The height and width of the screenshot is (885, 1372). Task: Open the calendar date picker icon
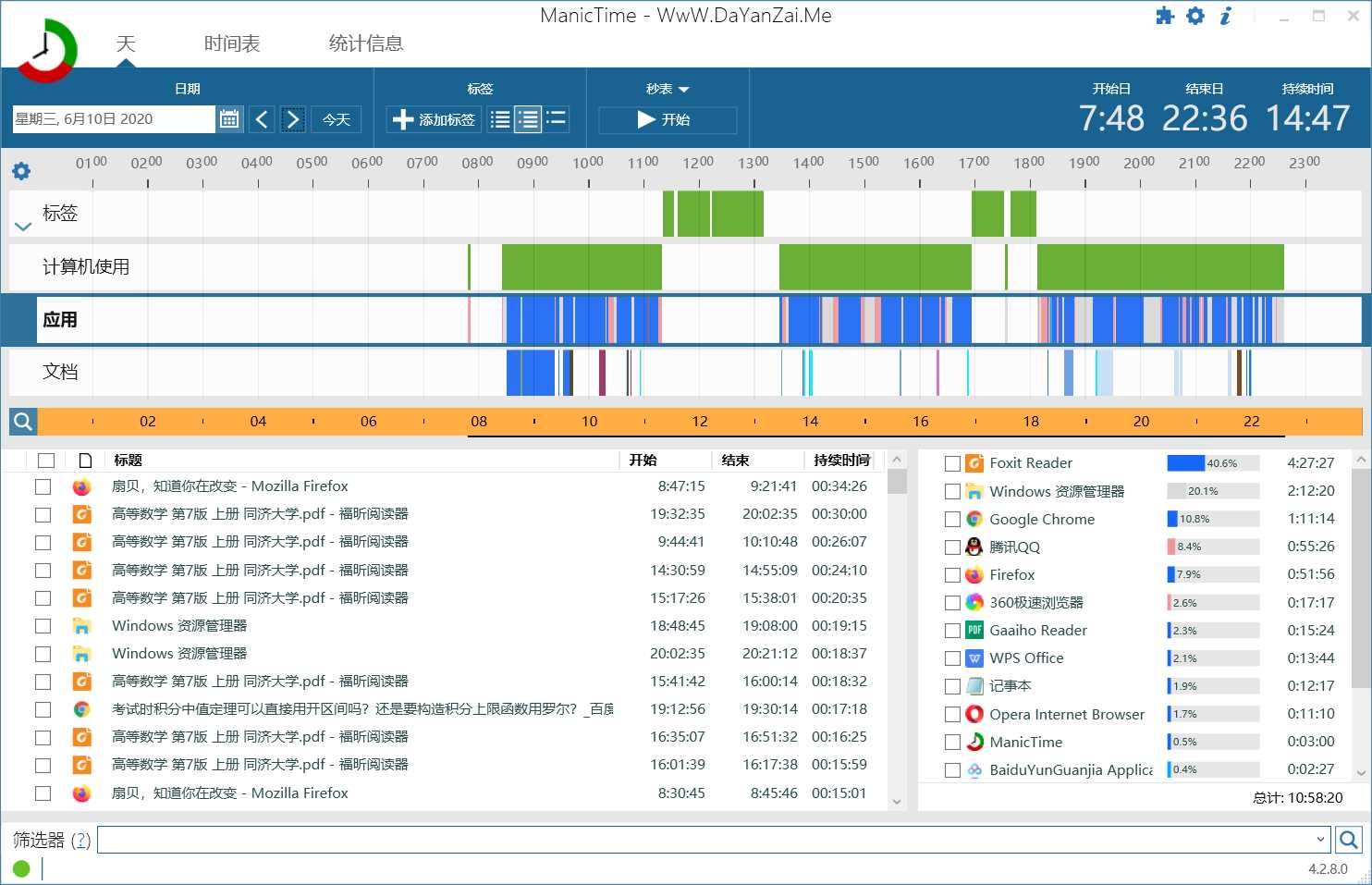pyautogui.click(x=229, y=119)
